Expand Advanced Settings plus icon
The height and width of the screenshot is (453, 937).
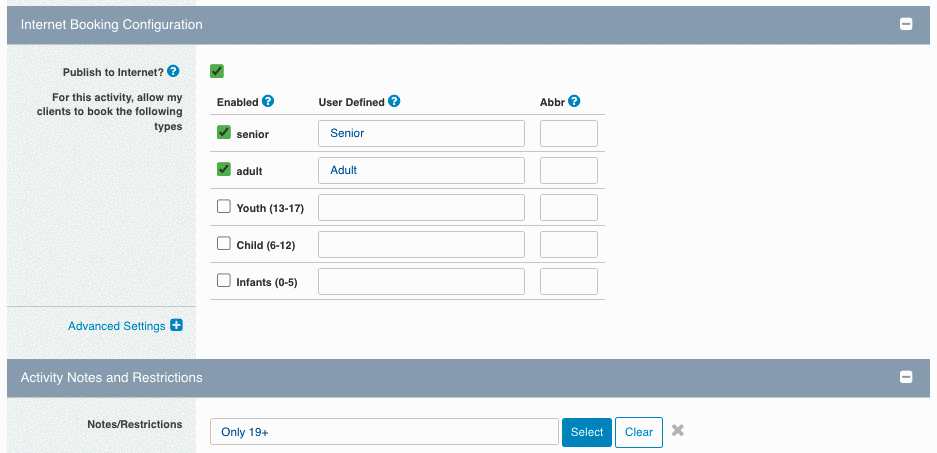click(176, 325)
